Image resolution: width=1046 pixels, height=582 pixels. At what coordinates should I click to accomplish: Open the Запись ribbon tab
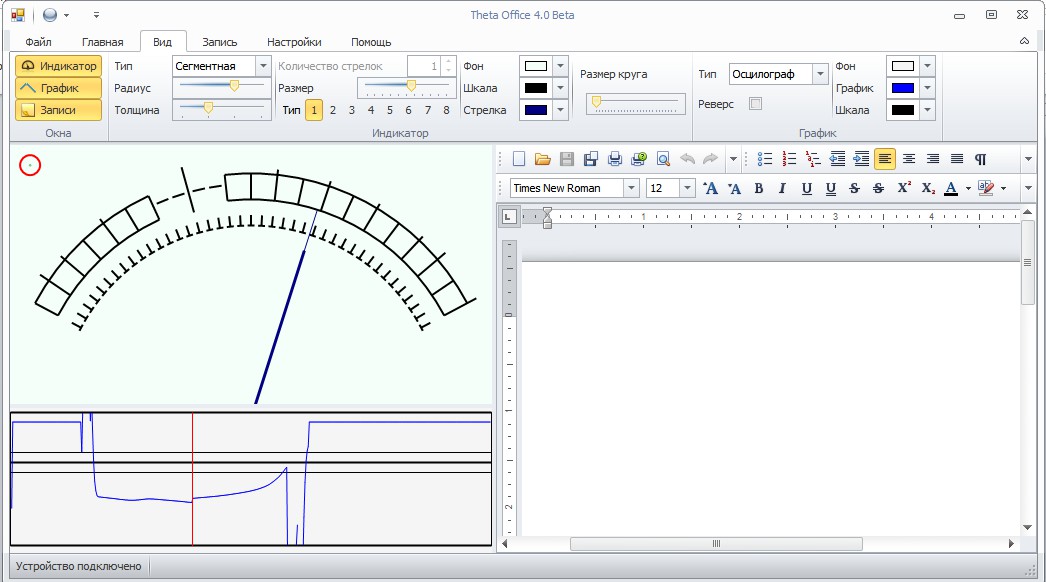click(x=219, y=42)
